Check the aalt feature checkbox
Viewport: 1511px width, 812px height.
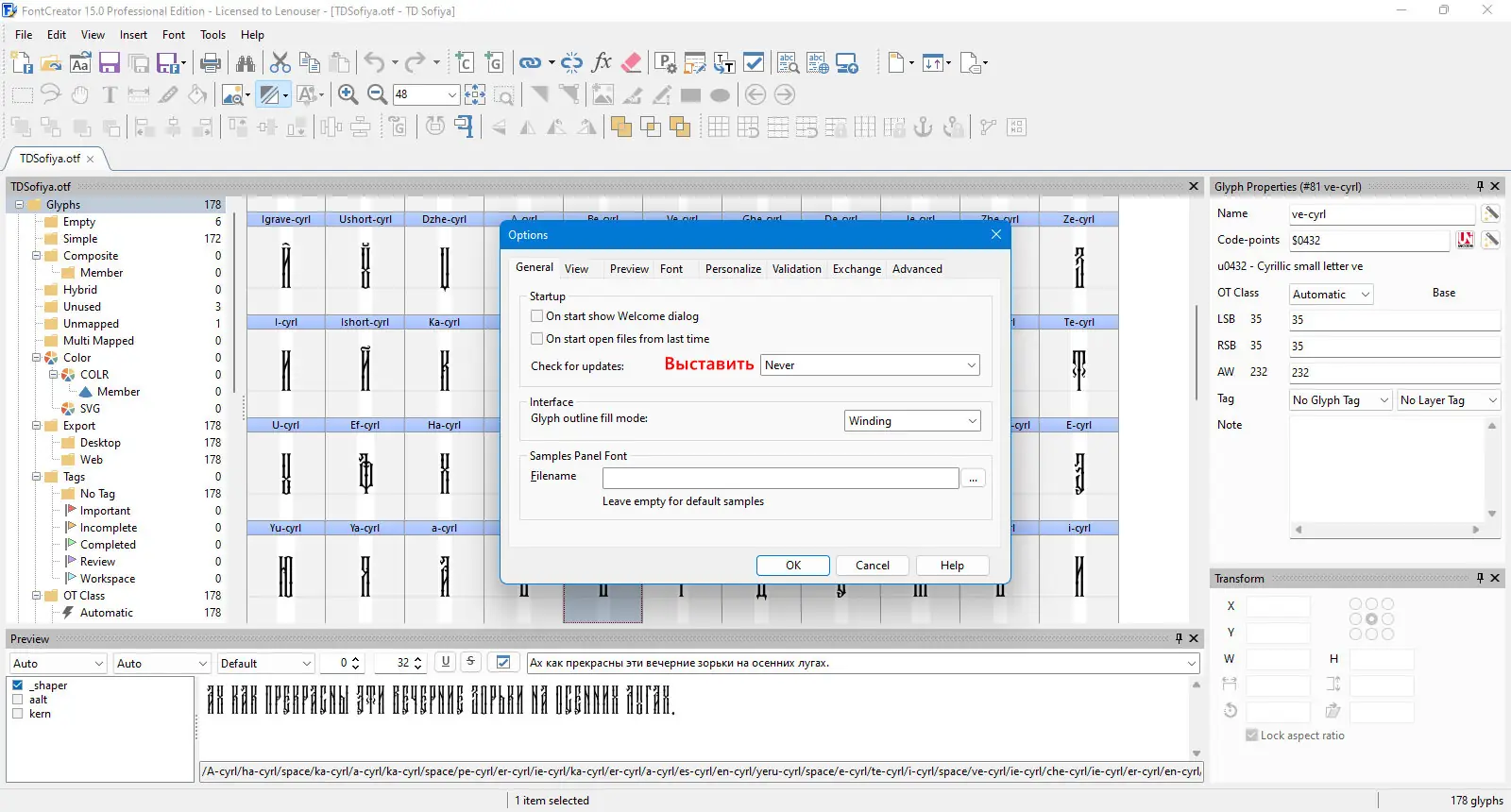18,700
